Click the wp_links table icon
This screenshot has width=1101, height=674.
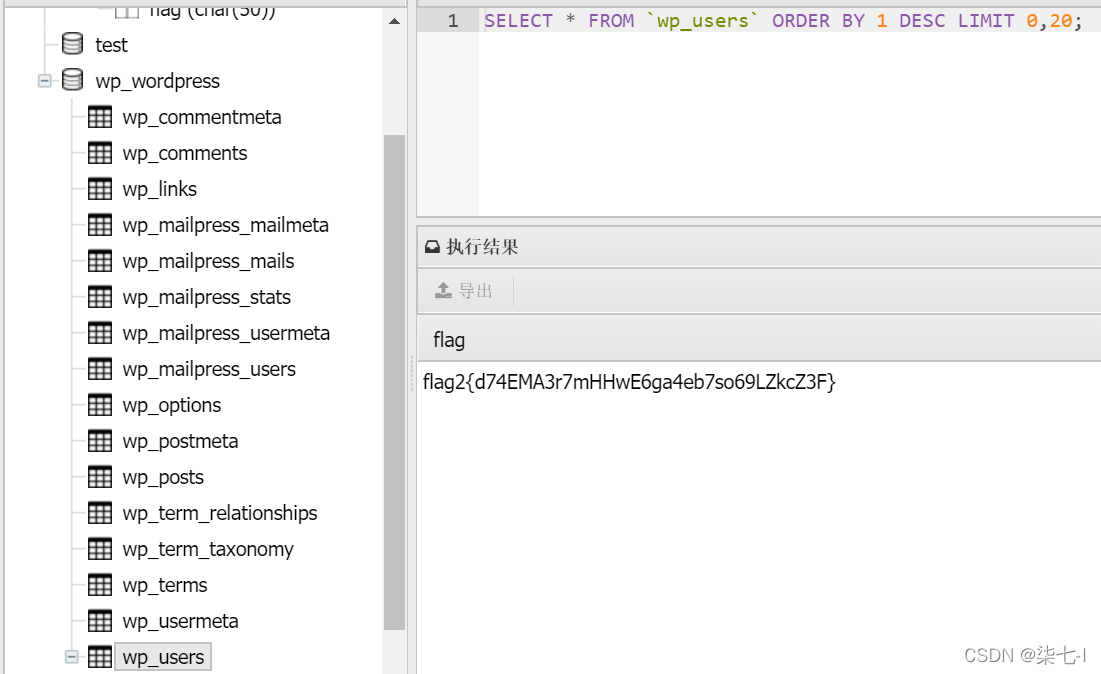(100, 189)
